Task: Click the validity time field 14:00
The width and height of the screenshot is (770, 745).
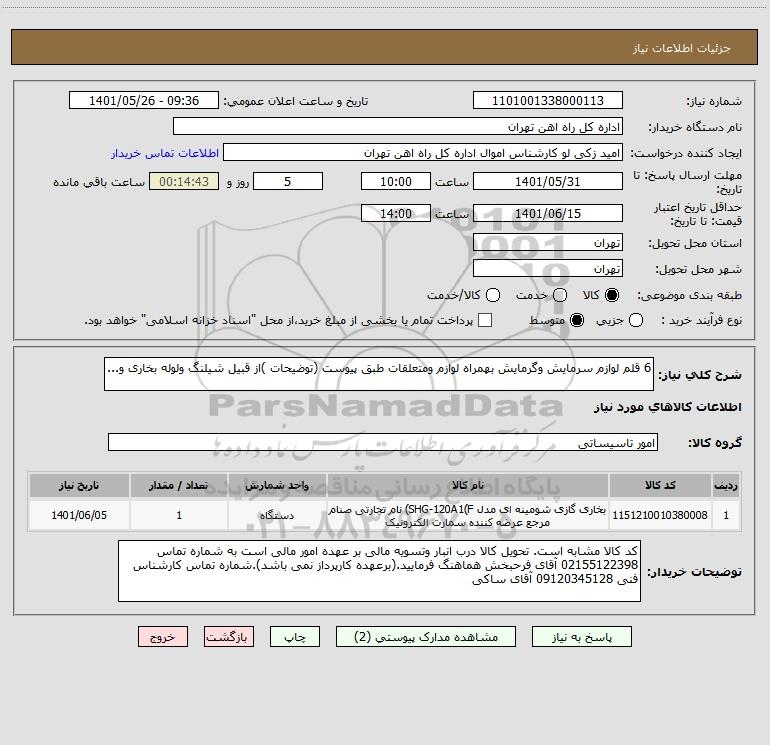Action: click(x=396, y=213)
